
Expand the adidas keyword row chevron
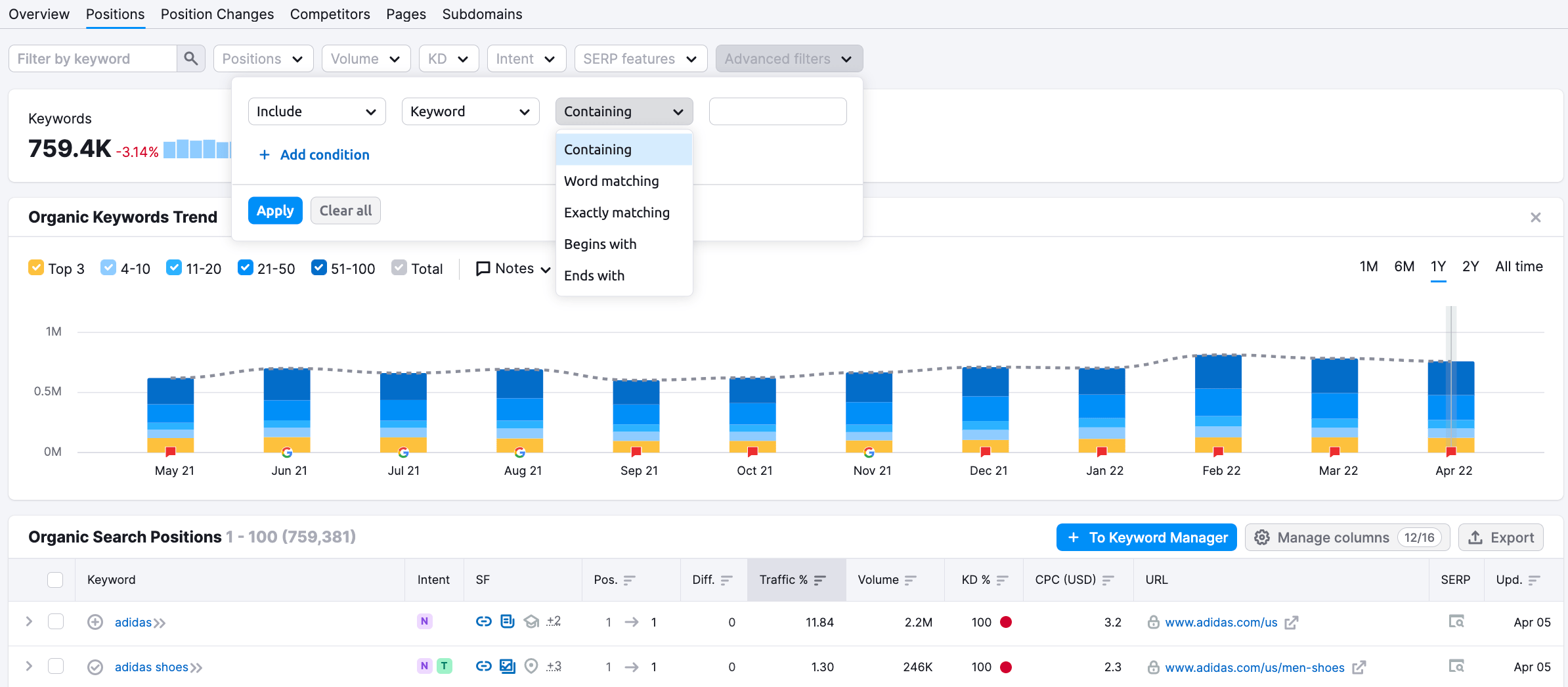coord(28,621)
